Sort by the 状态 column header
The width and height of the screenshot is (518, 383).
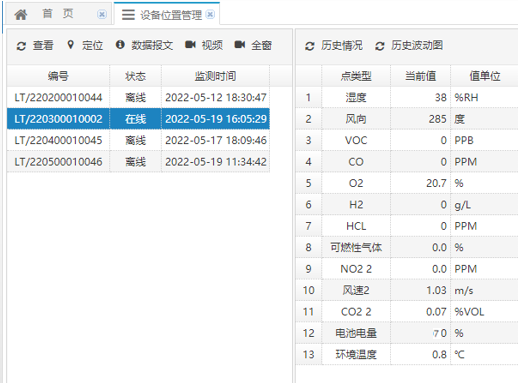point(135,76)
